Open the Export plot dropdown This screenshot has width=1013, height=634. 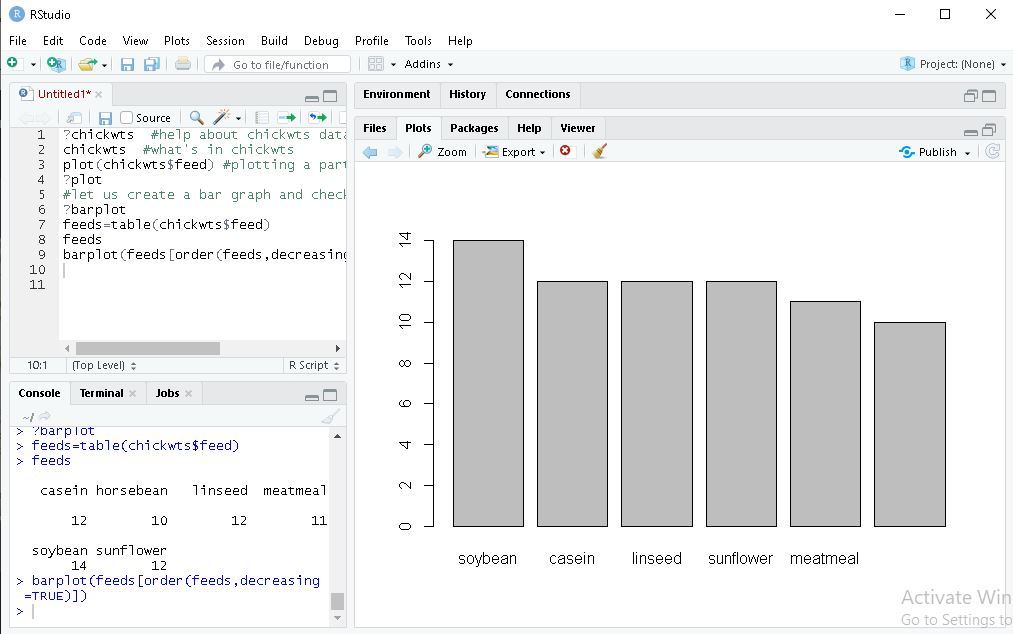[x=513, y=151]
